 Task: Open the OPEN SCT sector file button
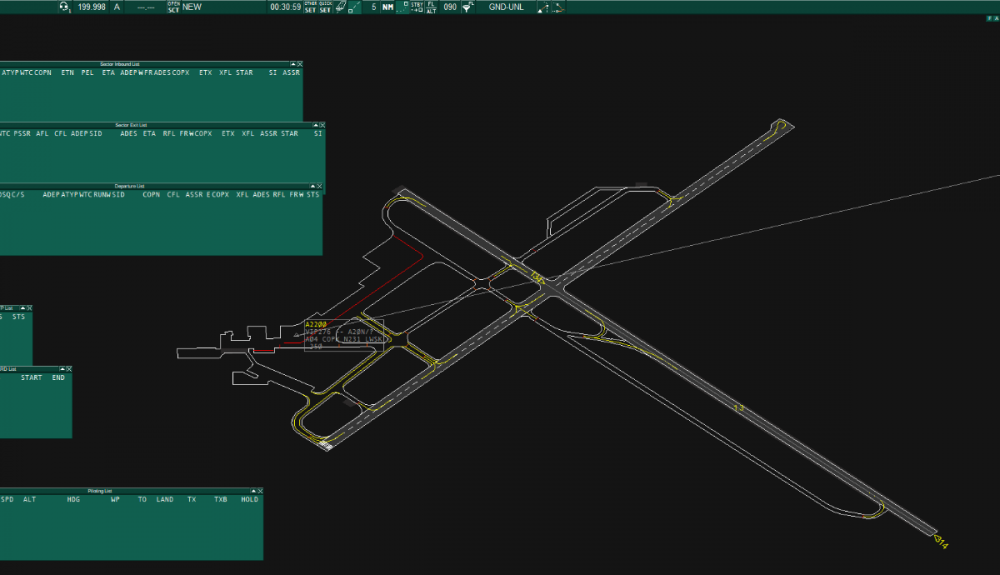point(174,7)
